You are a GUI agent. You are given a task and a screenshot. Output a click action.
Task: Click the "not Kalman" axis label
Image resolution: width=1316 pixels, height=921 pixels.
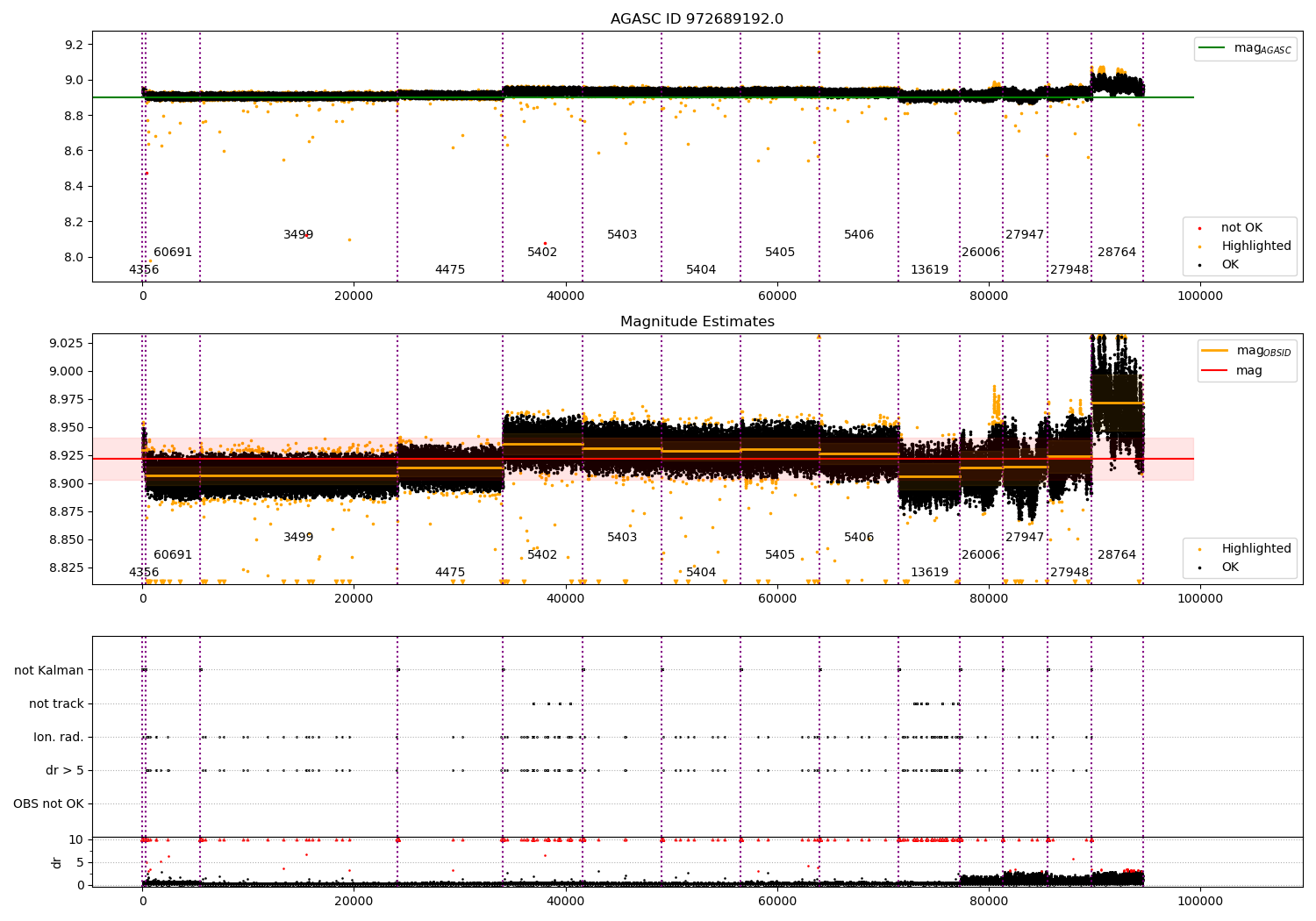[49, 671]
